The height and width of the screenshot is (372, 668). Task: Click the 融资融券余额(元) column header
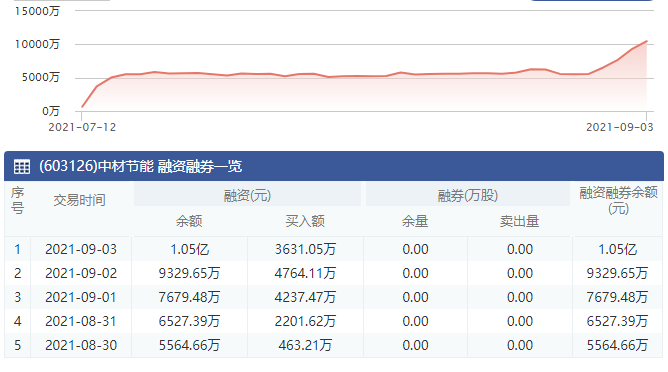click(618, 200)
